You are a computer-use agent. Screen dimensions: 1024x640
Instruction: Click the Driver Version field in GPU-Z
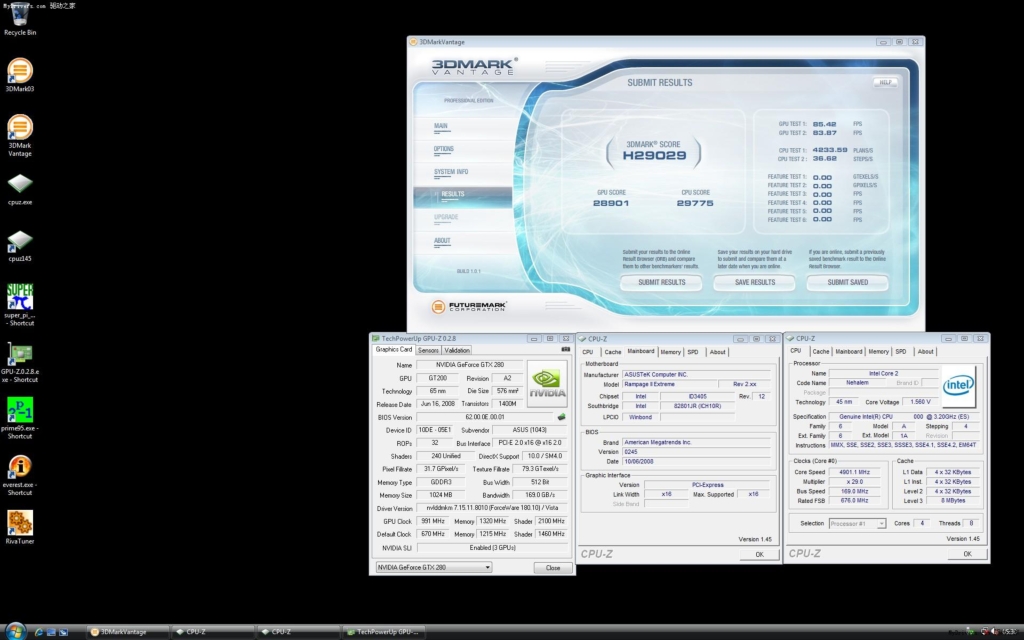click(493, 508)
